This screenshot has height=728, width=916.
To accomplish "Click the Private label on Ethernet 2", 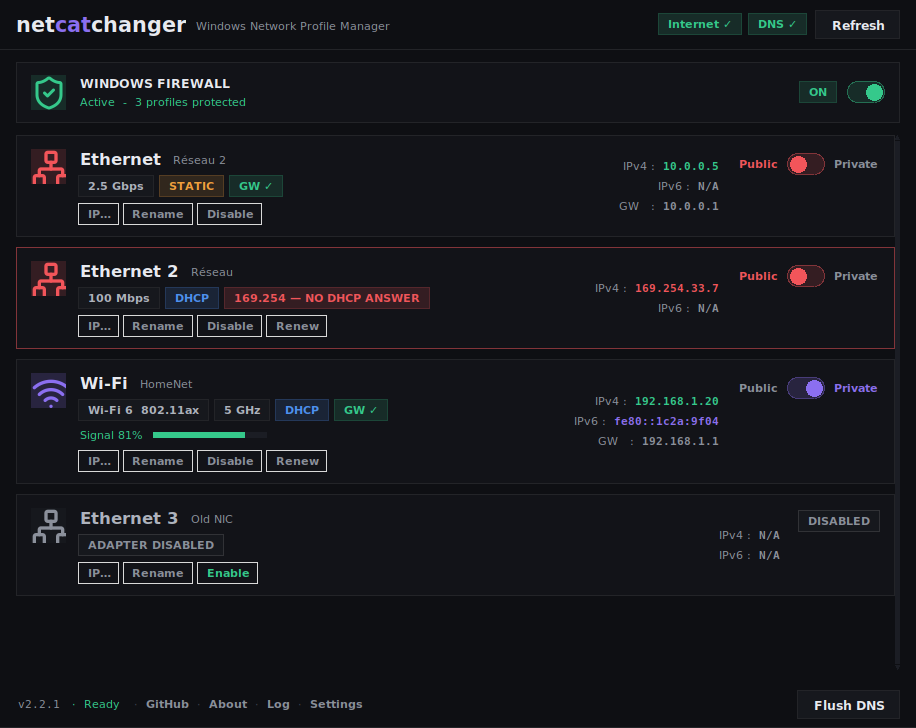I will point(855,276).
